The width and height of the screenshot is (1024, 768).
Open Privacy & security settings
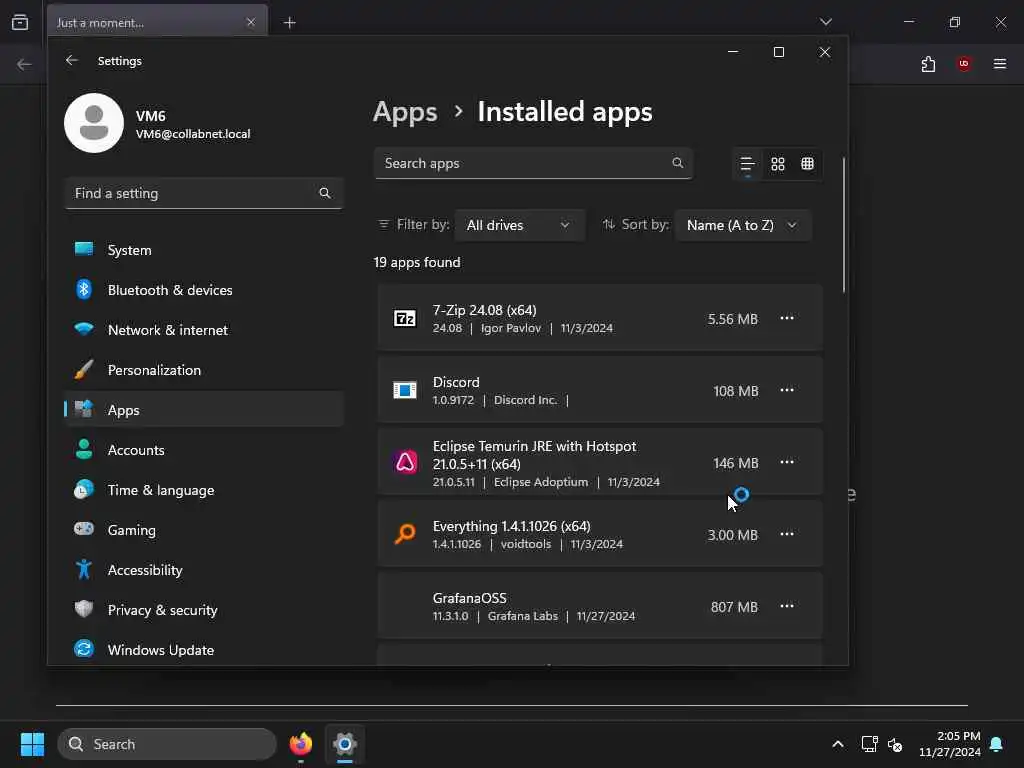(204, 610)
